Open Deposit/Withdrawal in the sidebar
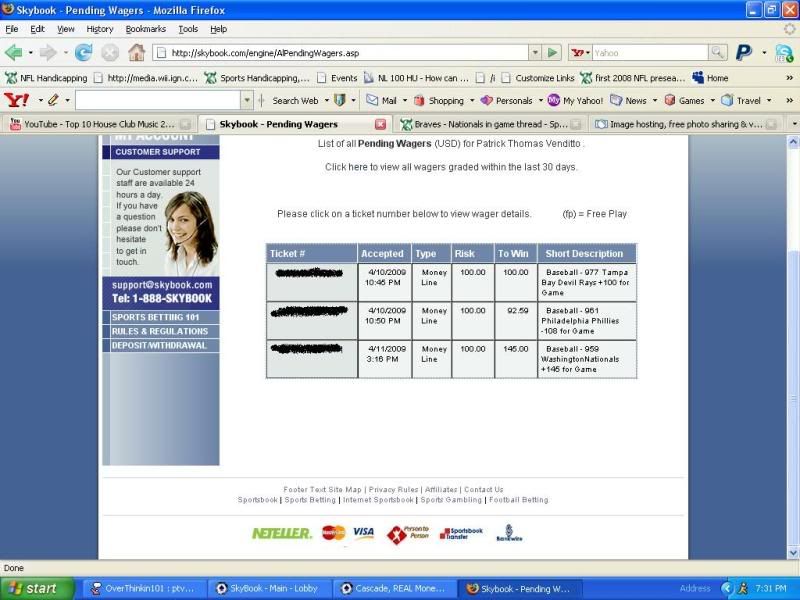 click(x=161, y=345)
